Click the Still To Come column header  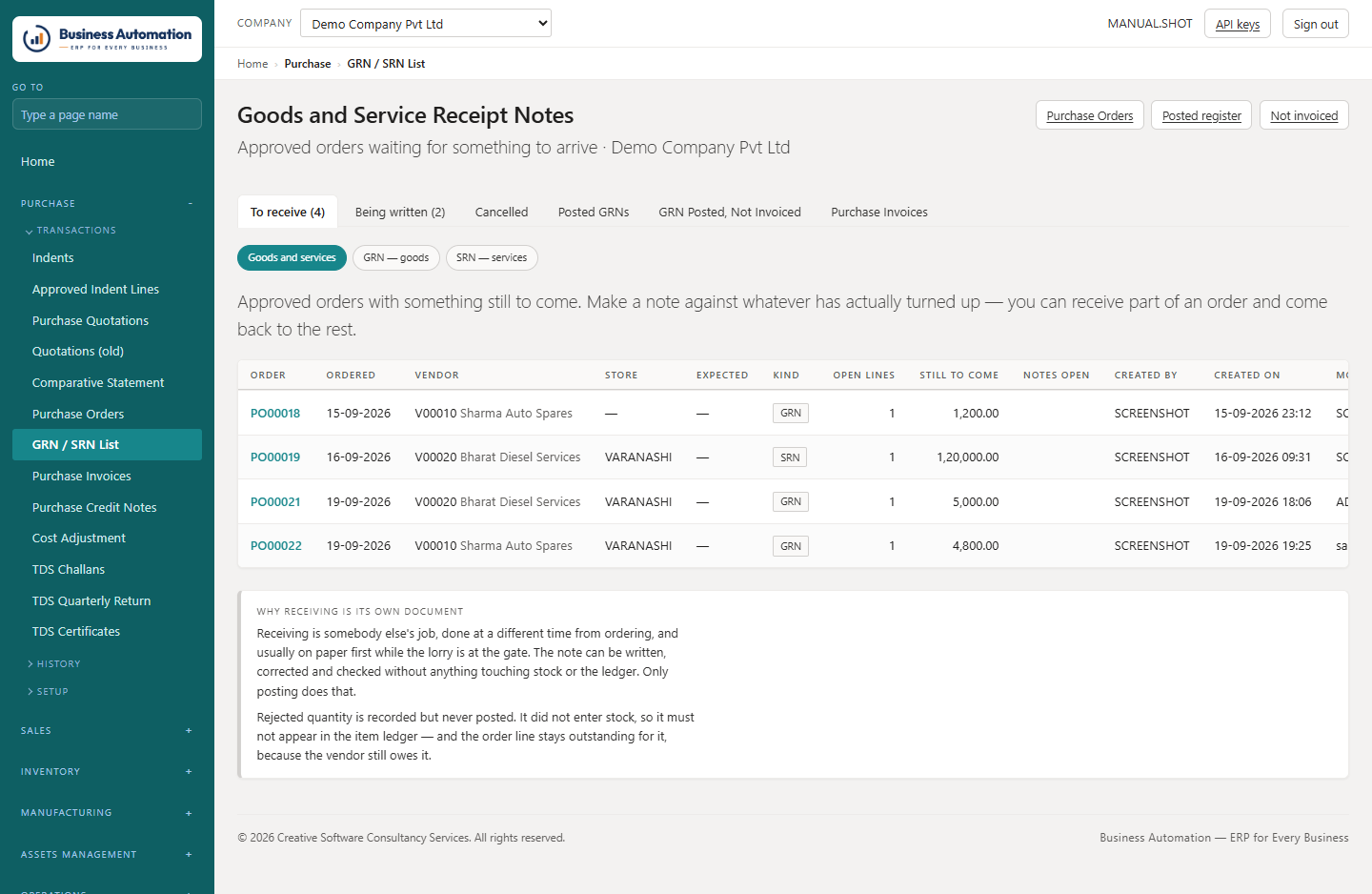(958, 376)
